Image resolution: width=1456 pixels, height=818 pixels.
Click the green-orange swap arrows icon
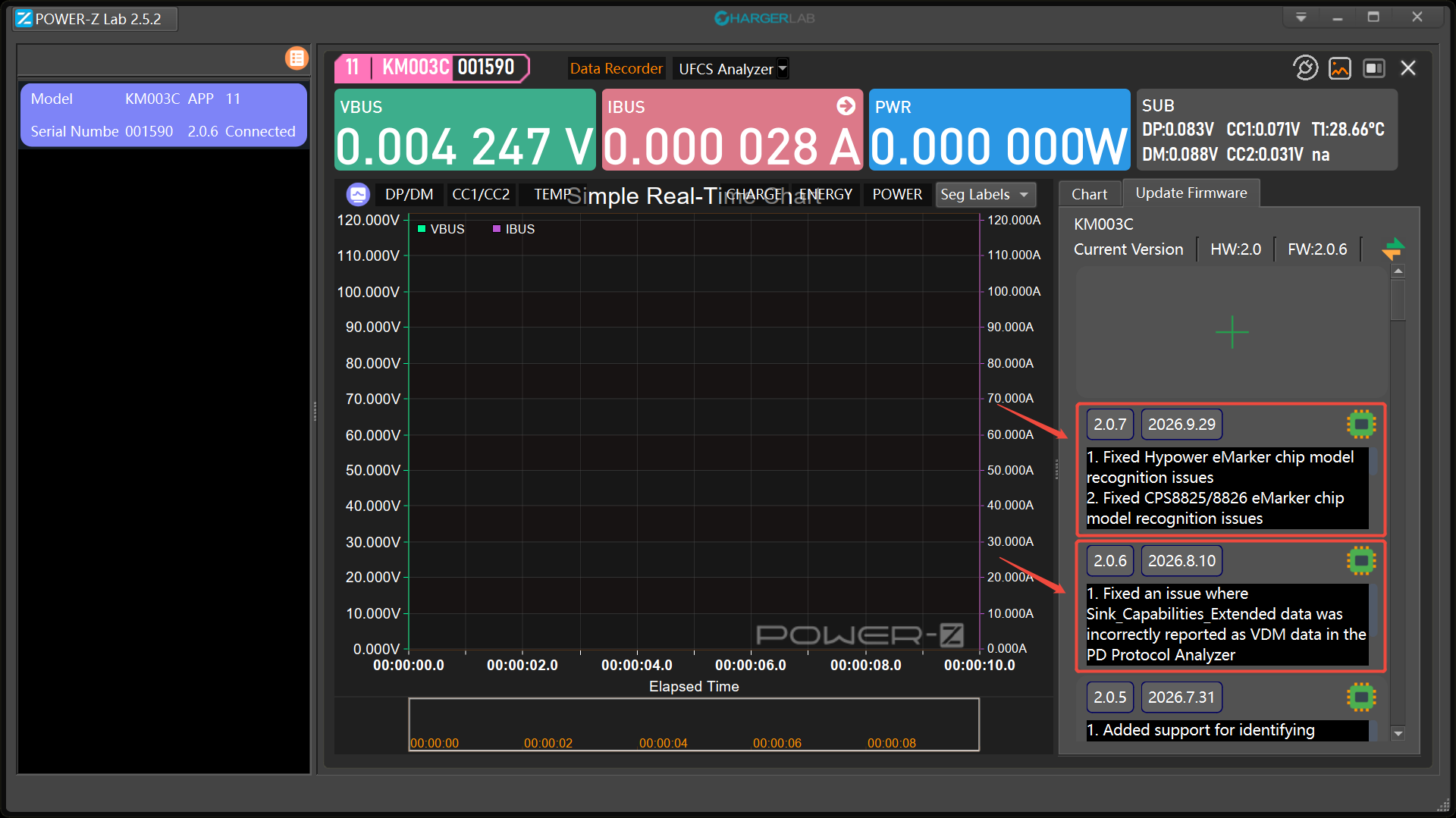tap(1392, 249)
